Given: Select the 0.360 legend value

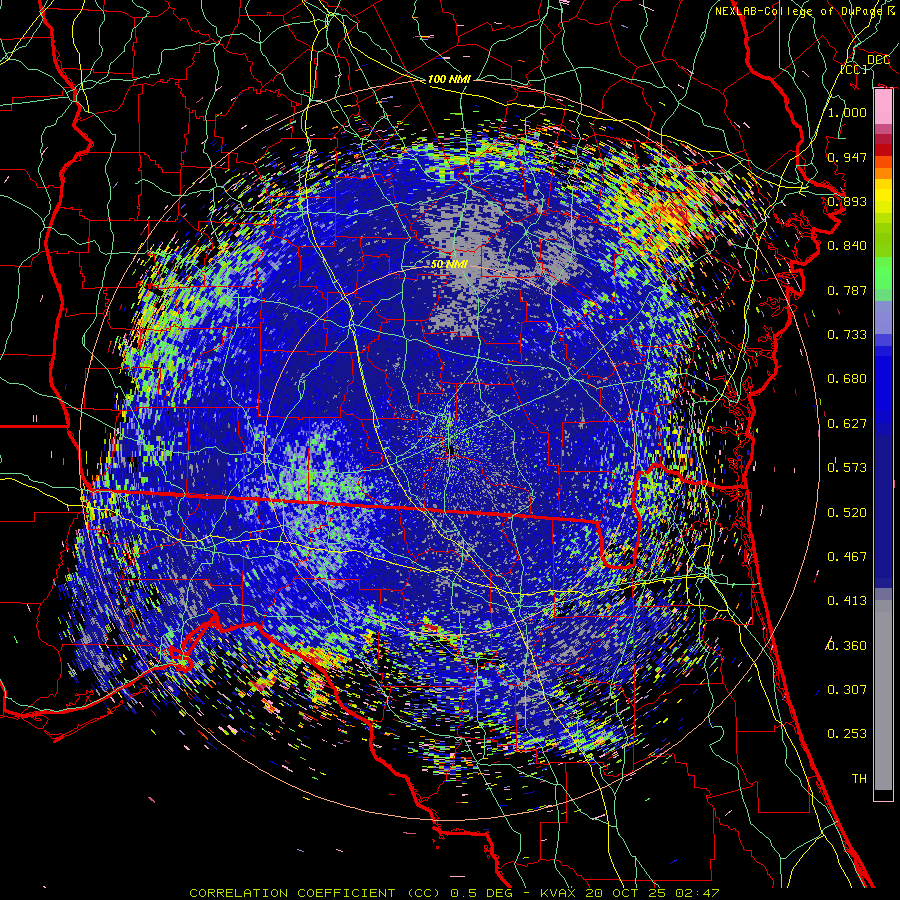Looking at the screenshot, I should coord(847,646).
